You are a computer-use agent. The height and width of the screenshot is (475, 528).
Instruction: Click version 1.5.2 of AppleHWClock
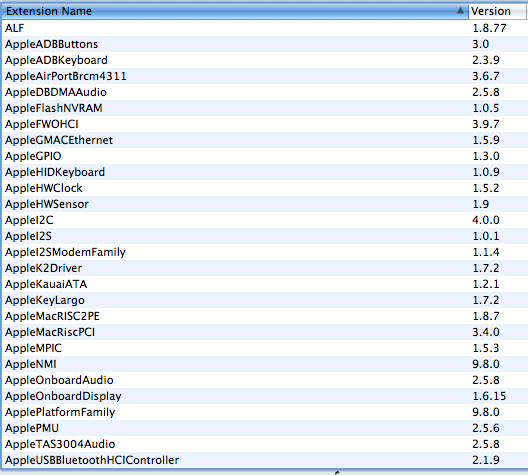486,188
